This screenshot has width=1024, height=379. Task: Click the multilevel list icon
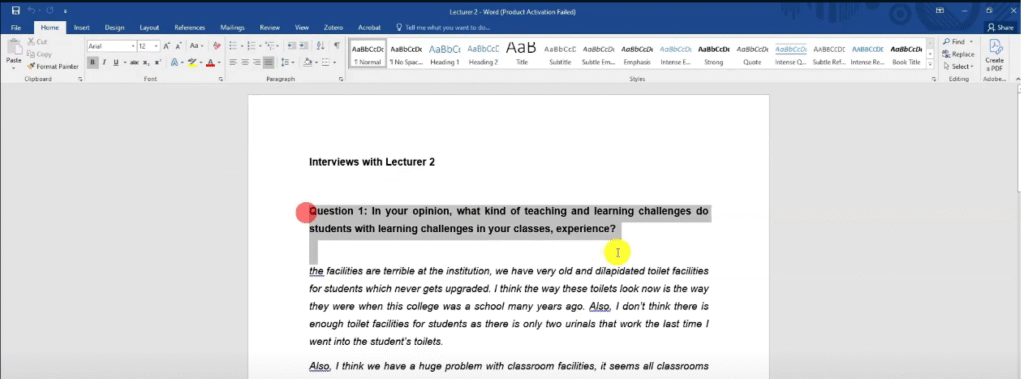point(269,46)
